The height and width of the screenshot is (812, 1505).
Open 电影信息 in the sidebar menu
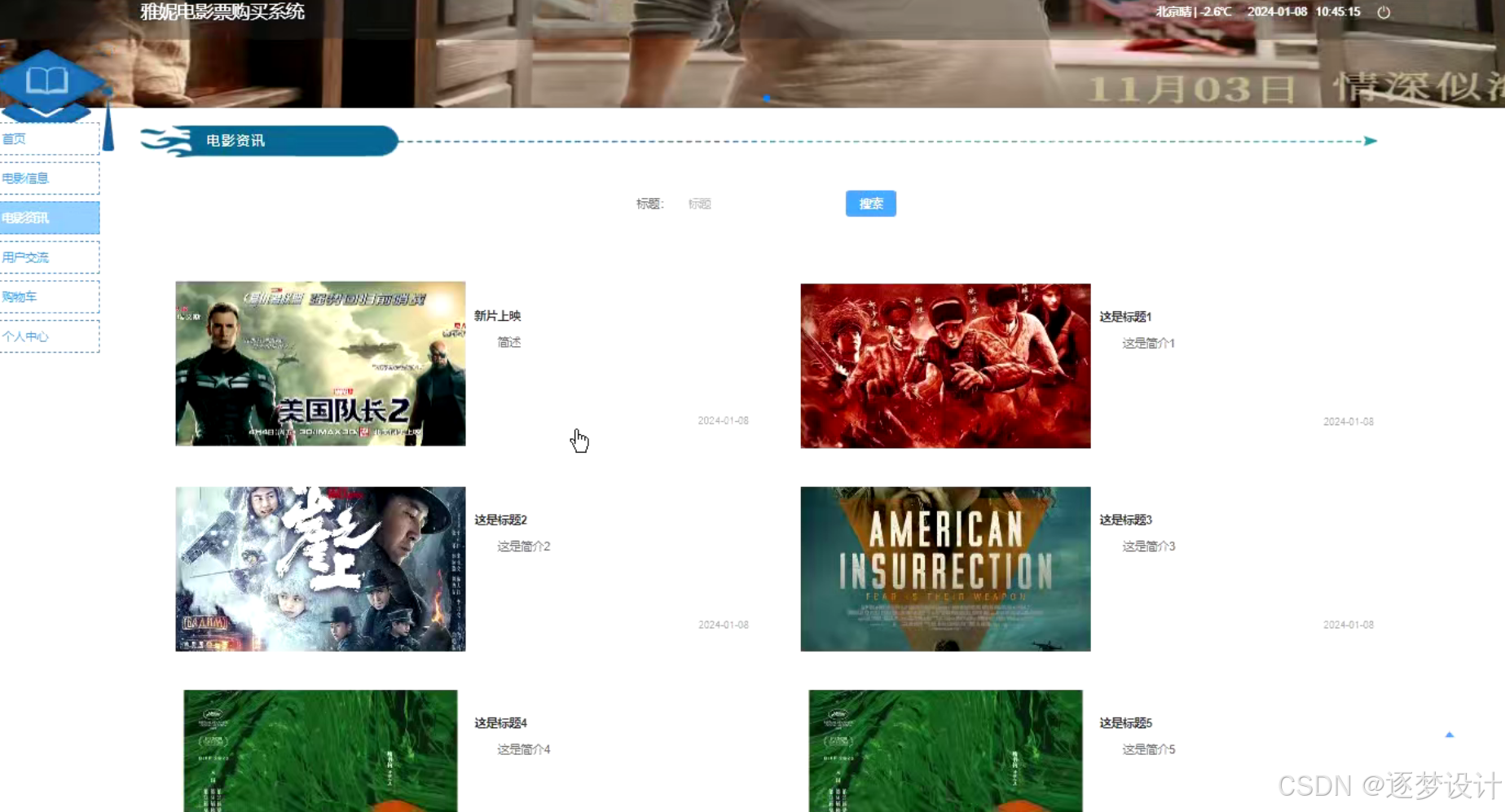(50, 178)
